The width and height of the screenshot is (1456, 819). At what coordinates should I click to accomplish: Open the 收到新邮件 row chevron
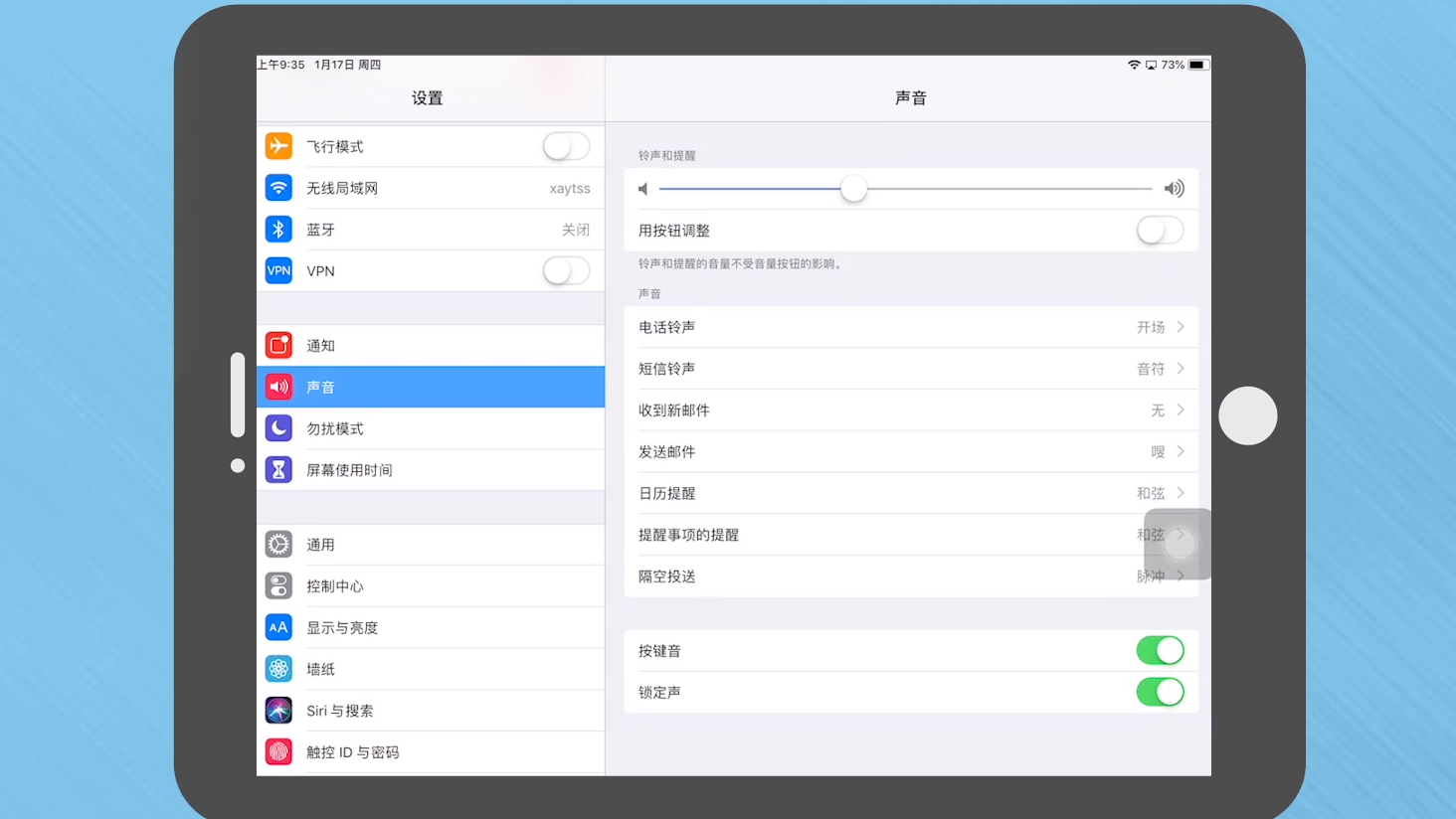[1181, 410]
